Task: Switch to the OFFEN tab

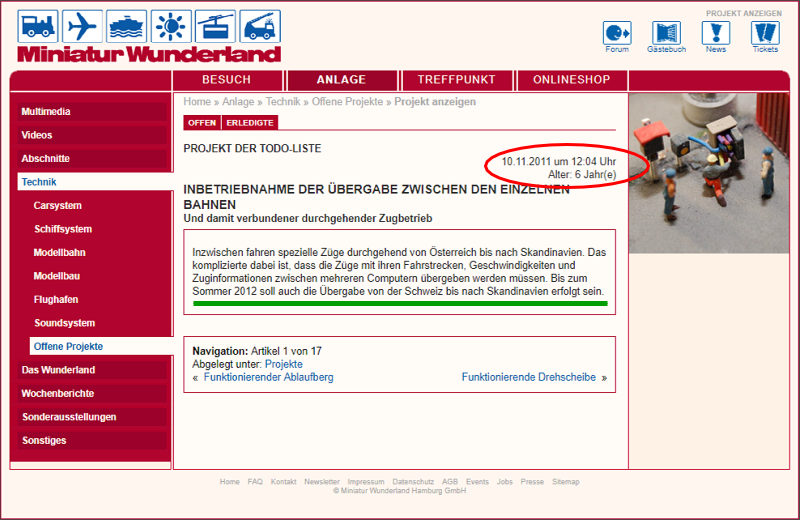Action: (x=202, y=123)
